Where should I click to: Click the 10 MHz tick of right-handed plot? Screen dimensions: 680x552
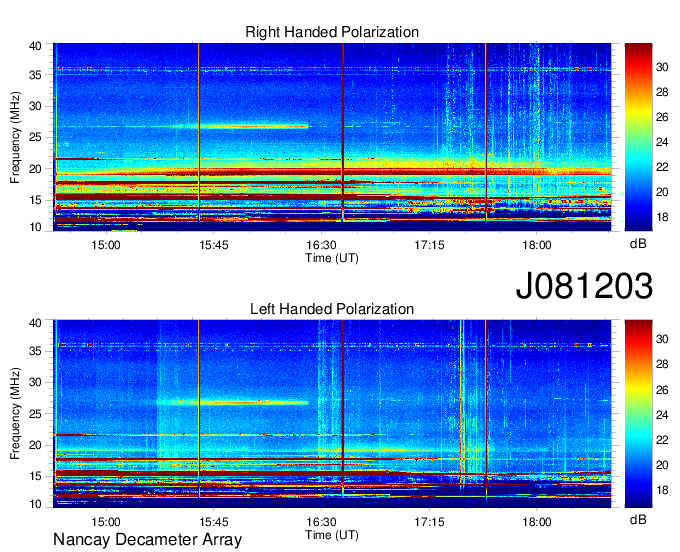click(x=35, y=227)
